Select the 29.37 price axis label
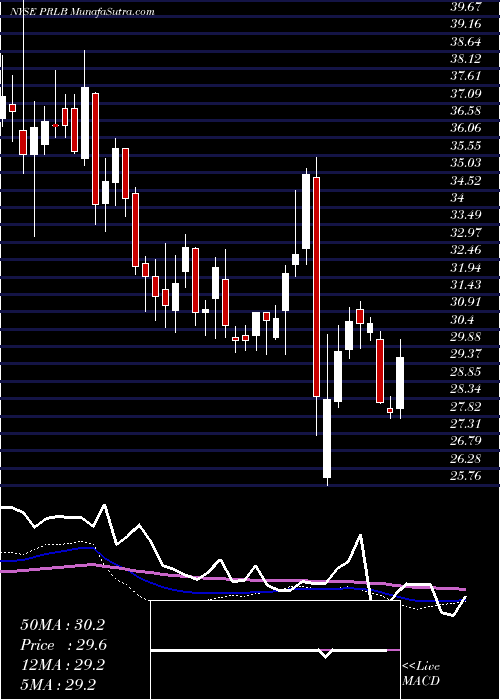Screen dimensions: 500x700 (466, 354)
